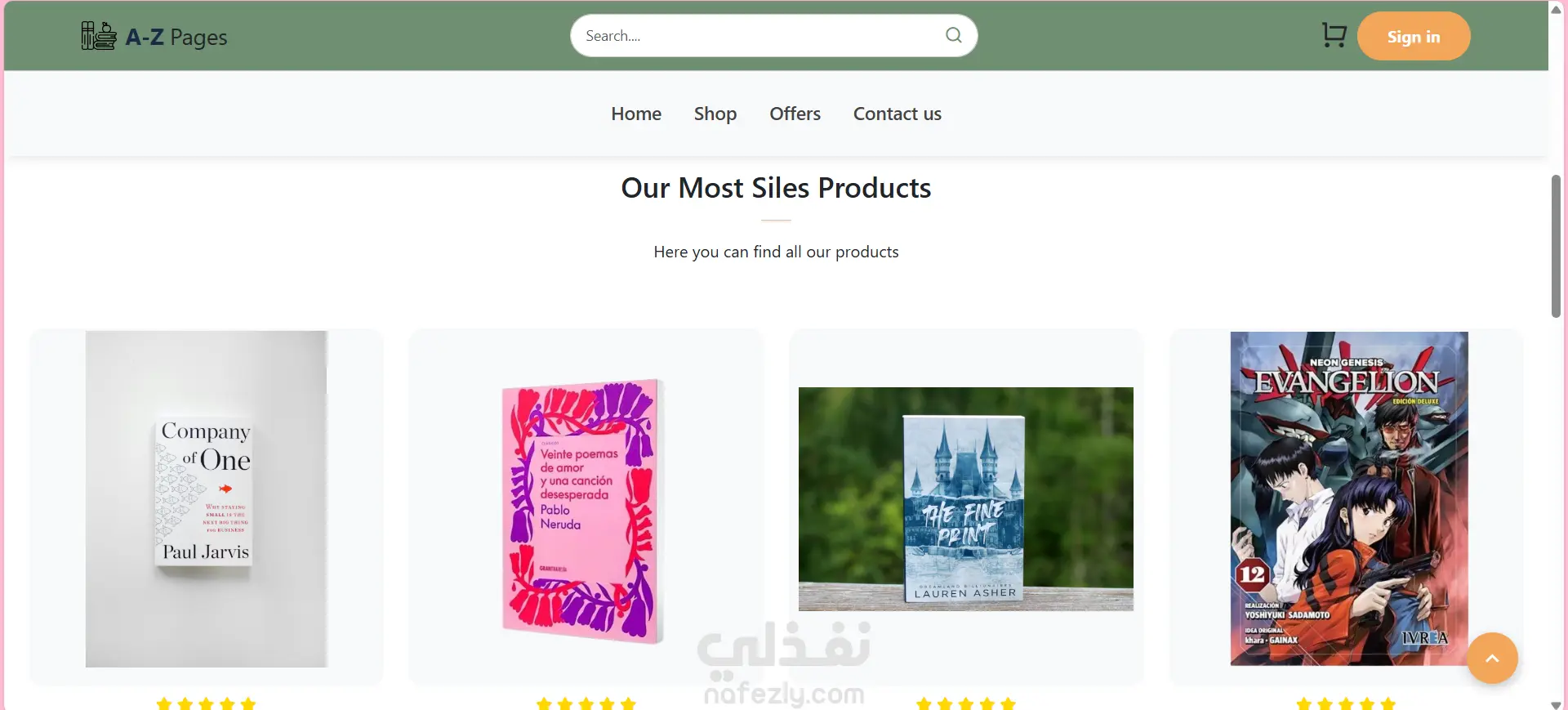
Task: Click the star rating under Evangelion book
Action: coord(1346,703)
